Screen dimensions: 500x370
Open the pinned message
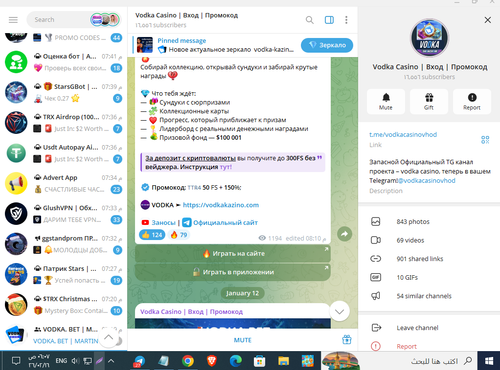coord(226,45)
